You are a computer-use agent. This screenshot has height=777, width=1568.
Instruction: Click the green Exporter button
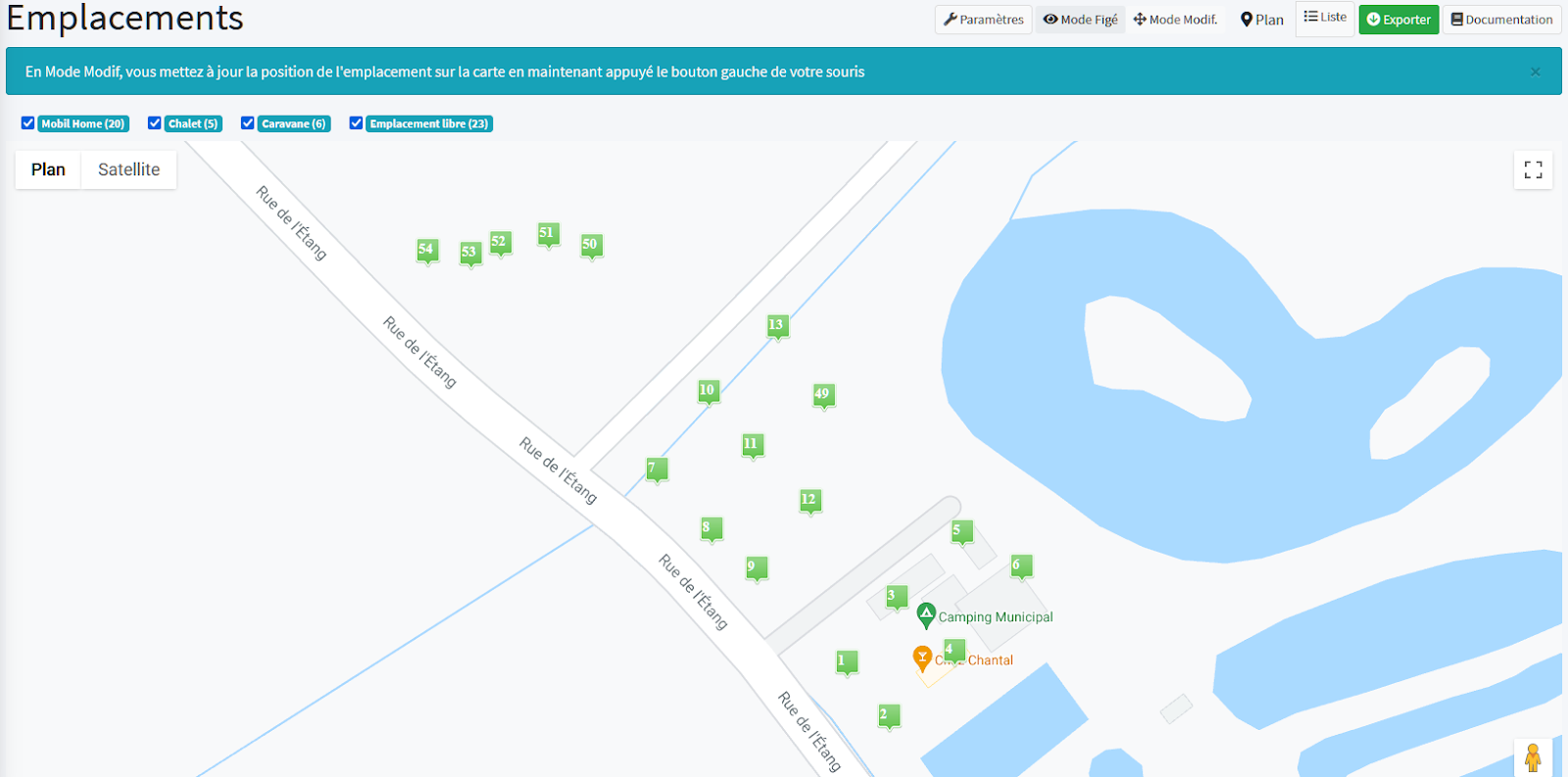tap(1397, 20)
